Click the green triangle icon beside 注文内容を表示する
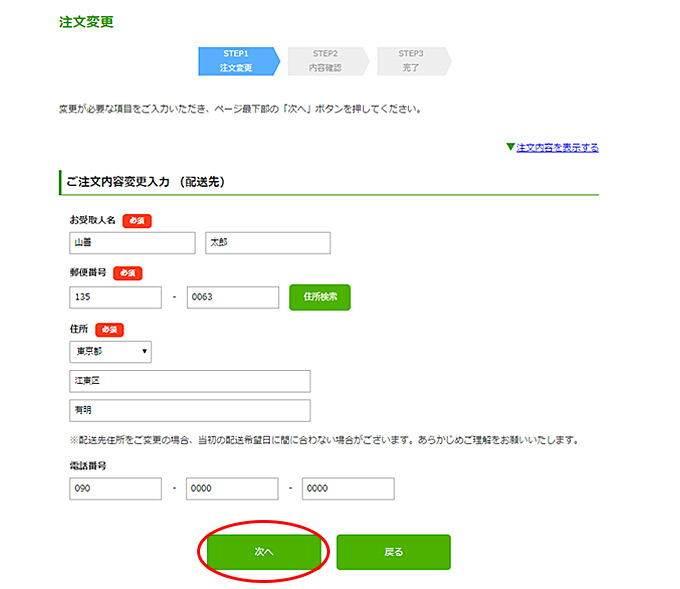Image resolution: width=680 pixels, height=589 pixels. coord(510,148)
